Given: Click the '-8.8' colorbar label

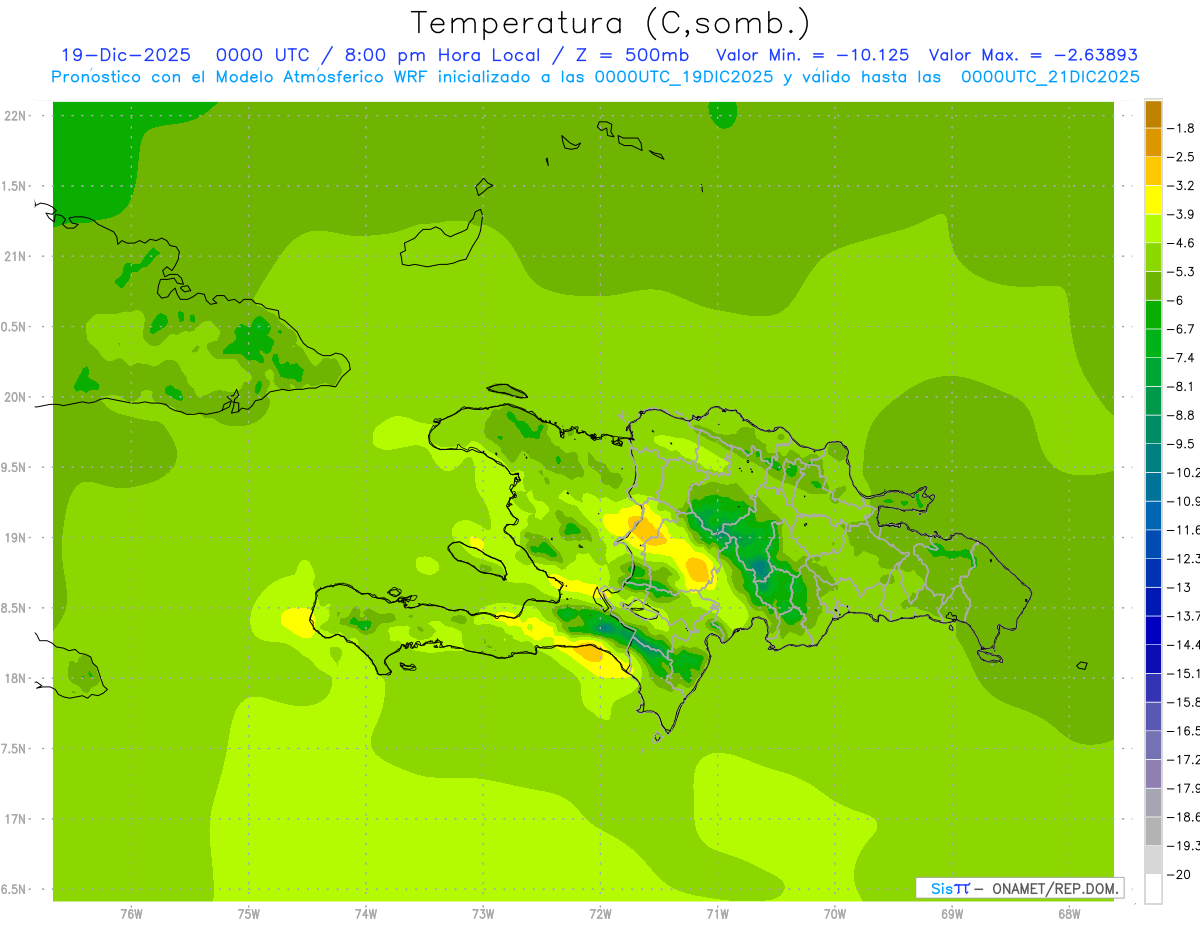Looking at the screenshot, I should tap(1182, 415).
